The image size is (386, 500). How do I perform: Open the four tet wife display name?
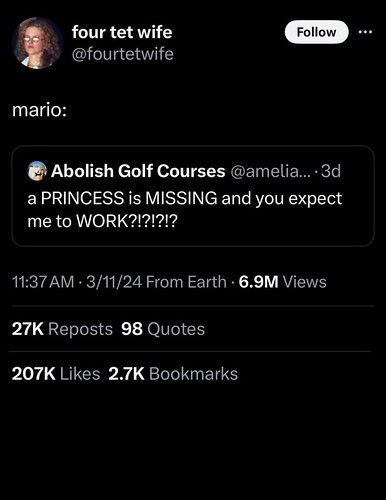[x=122, y=32]
